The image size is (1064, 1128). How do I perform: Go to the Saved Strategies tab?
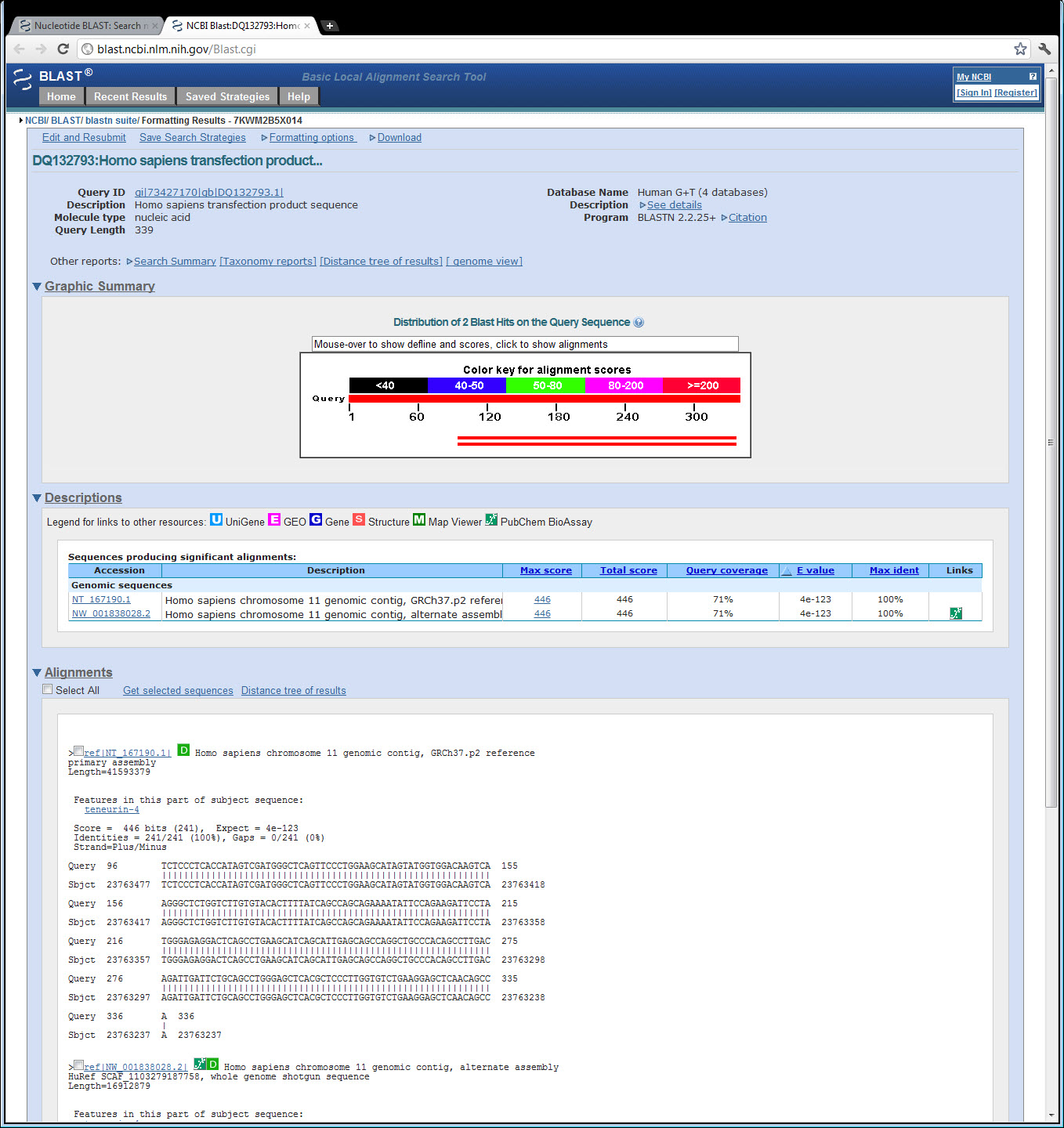coord(227,96)
